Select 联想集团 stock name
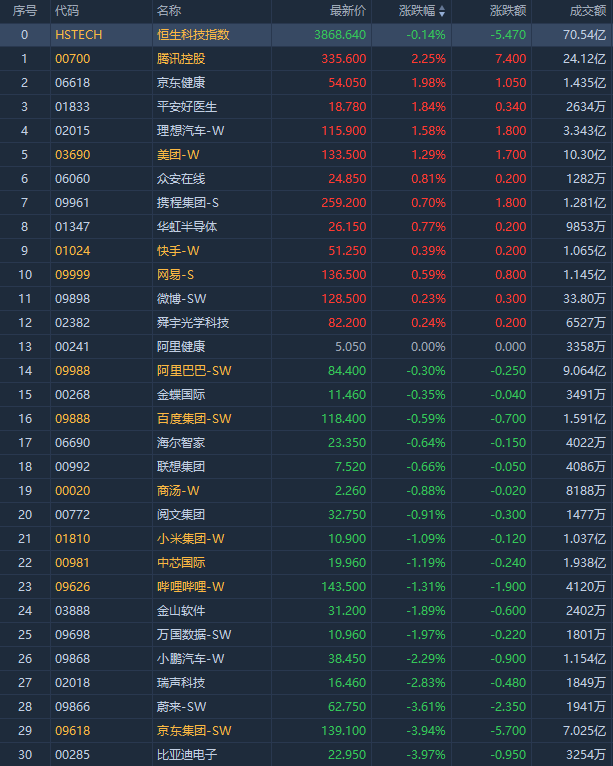Viewport: 613px width, 766px height. coord(181,466)
